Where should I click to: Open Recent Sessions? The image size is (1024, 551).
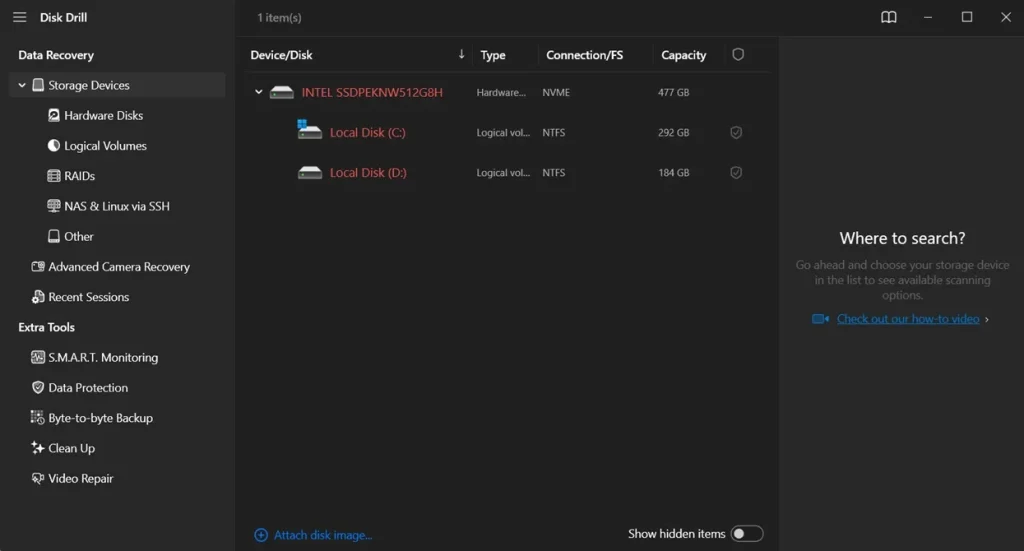click(89, 297)
